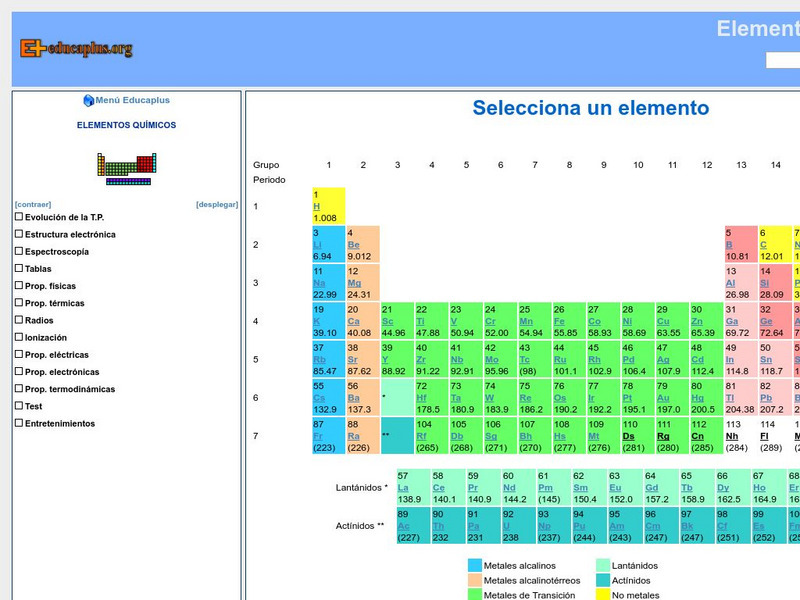This screenshot has height=600, width=800.
Task: Check the Test option in the sidebar
Action: (x=18, y=406)
